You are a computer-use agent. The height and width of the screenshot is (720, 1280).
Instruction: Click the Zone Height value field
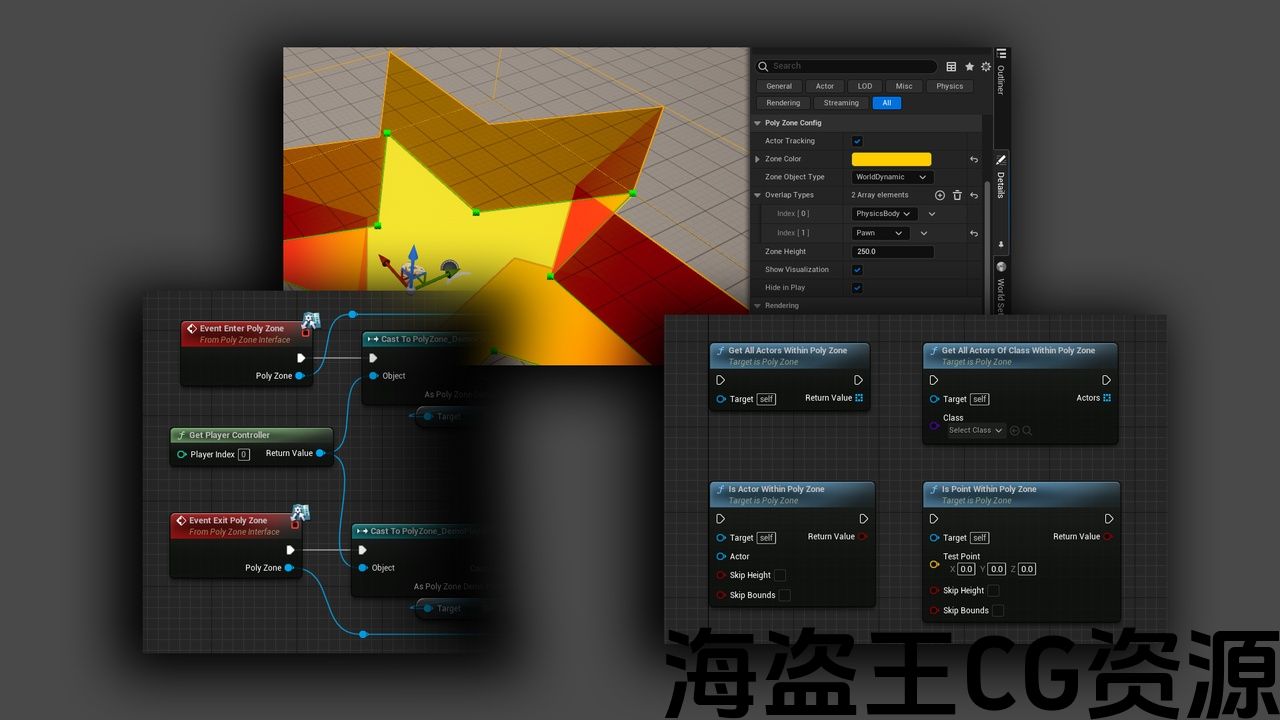[892, 252]
